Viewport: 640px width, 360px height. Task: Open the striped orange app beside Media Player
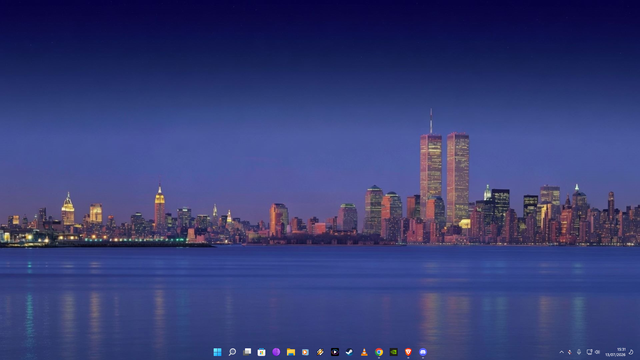point(320,352)
